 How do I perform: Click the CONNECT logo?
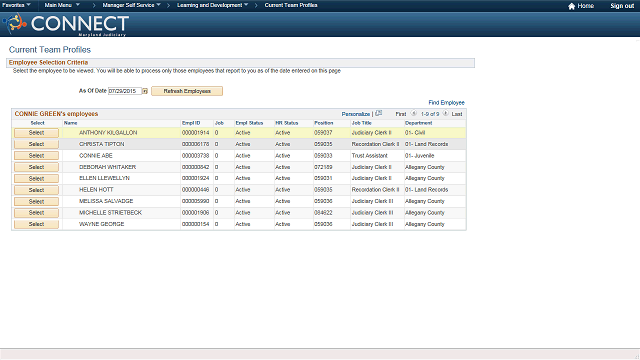pyautogui.click(x=66, y=24)
